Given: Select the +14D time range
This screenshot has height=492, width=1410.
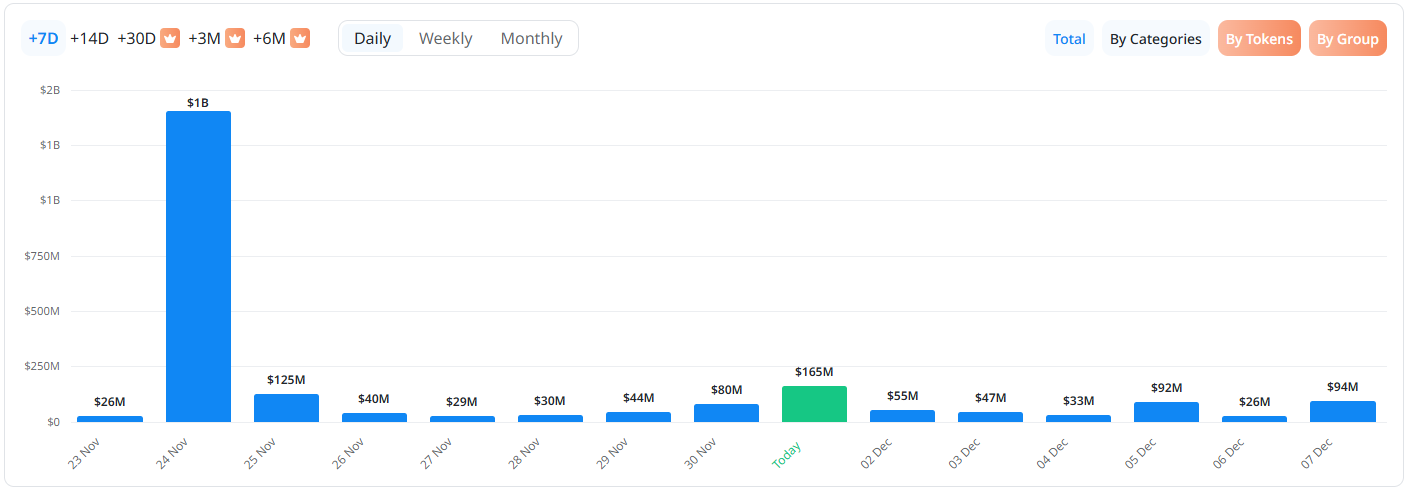Looking at the screenshot, I should [x=89, y=39].
